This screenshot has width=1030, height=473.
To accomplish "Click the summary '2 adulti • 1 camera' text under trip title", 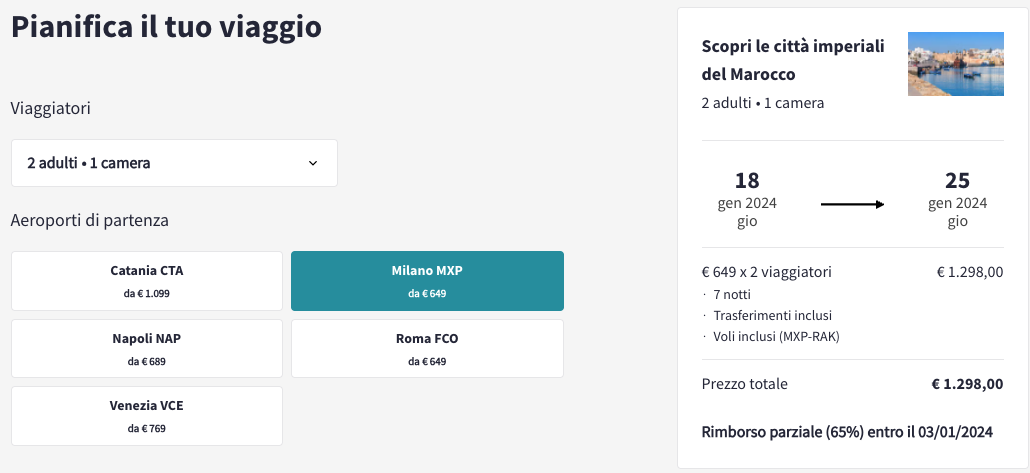I will click(763, 103).
